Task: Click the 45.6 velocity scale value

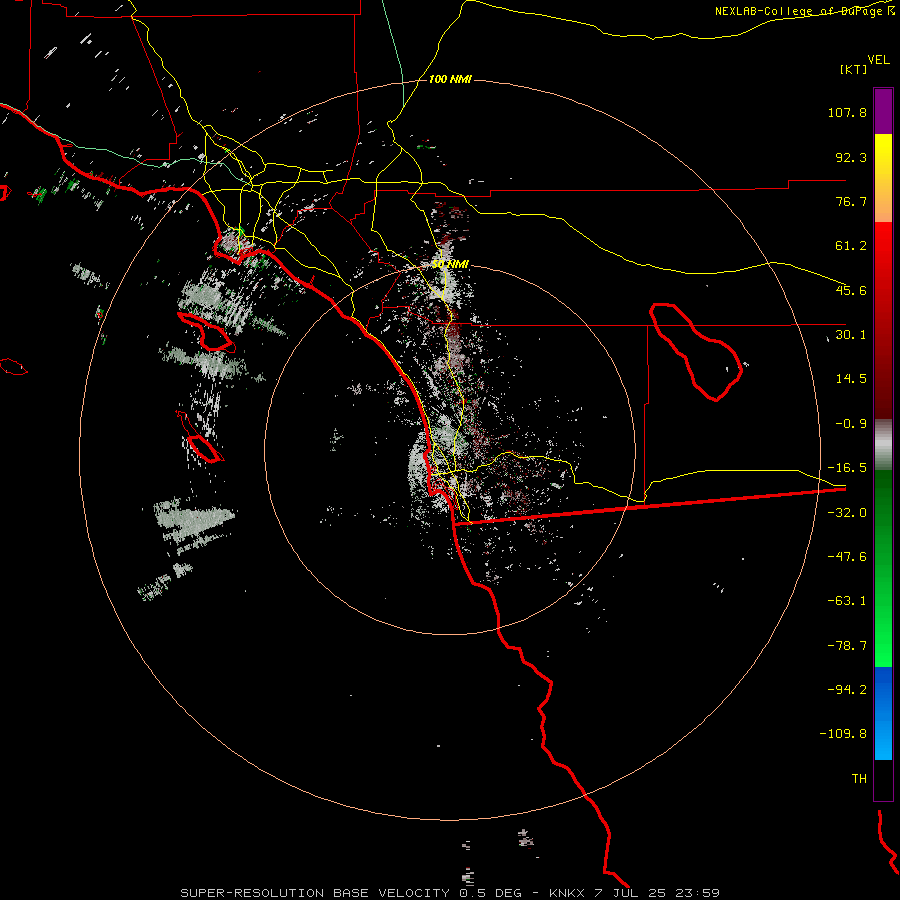Action: point(851,290)
